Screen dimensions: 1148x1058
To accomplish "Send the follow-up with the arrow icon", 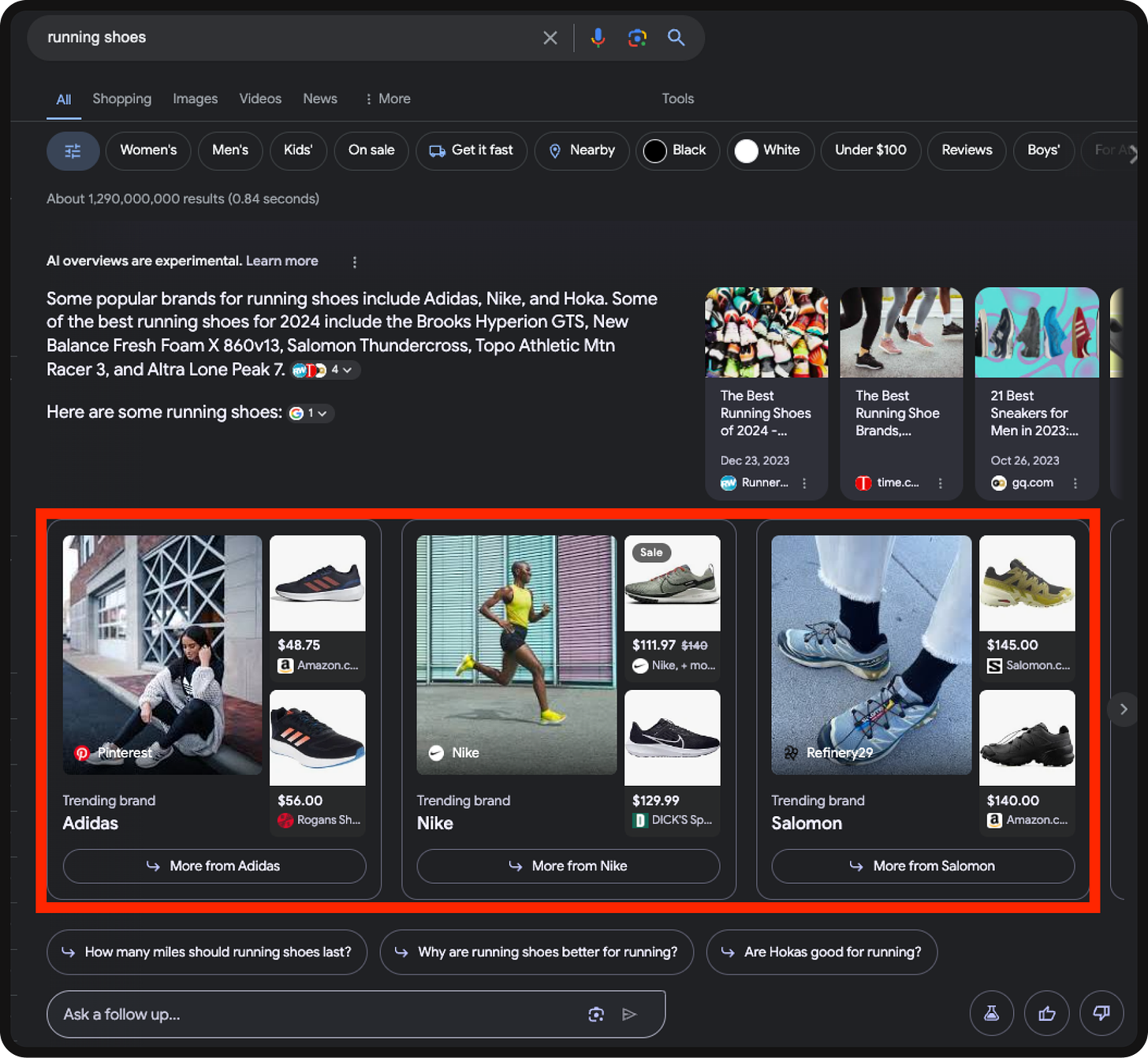I will pyautogui.click(x=629, y=1015).
